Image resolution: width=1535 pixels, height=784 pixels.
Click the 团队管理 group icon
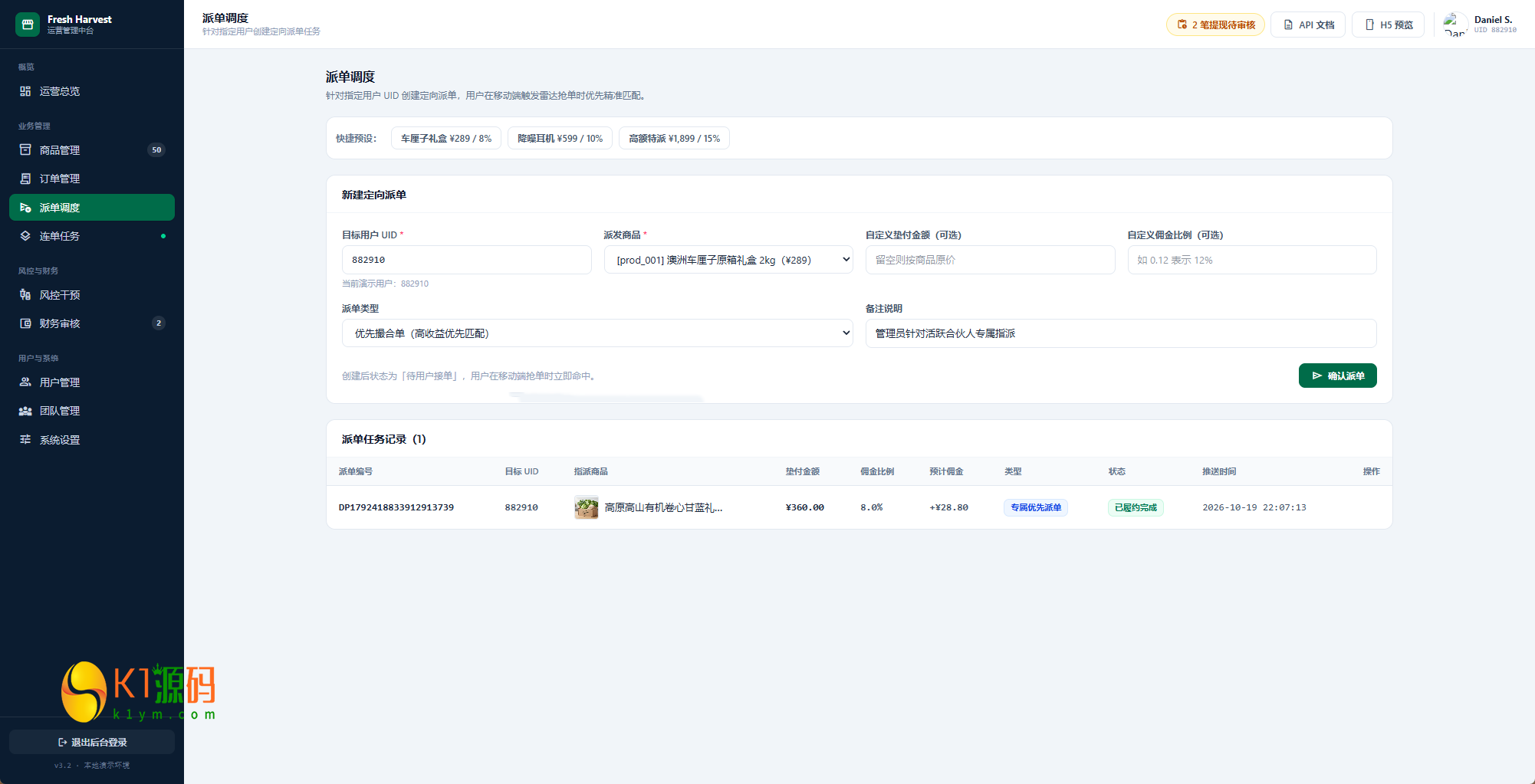[25, 411]
